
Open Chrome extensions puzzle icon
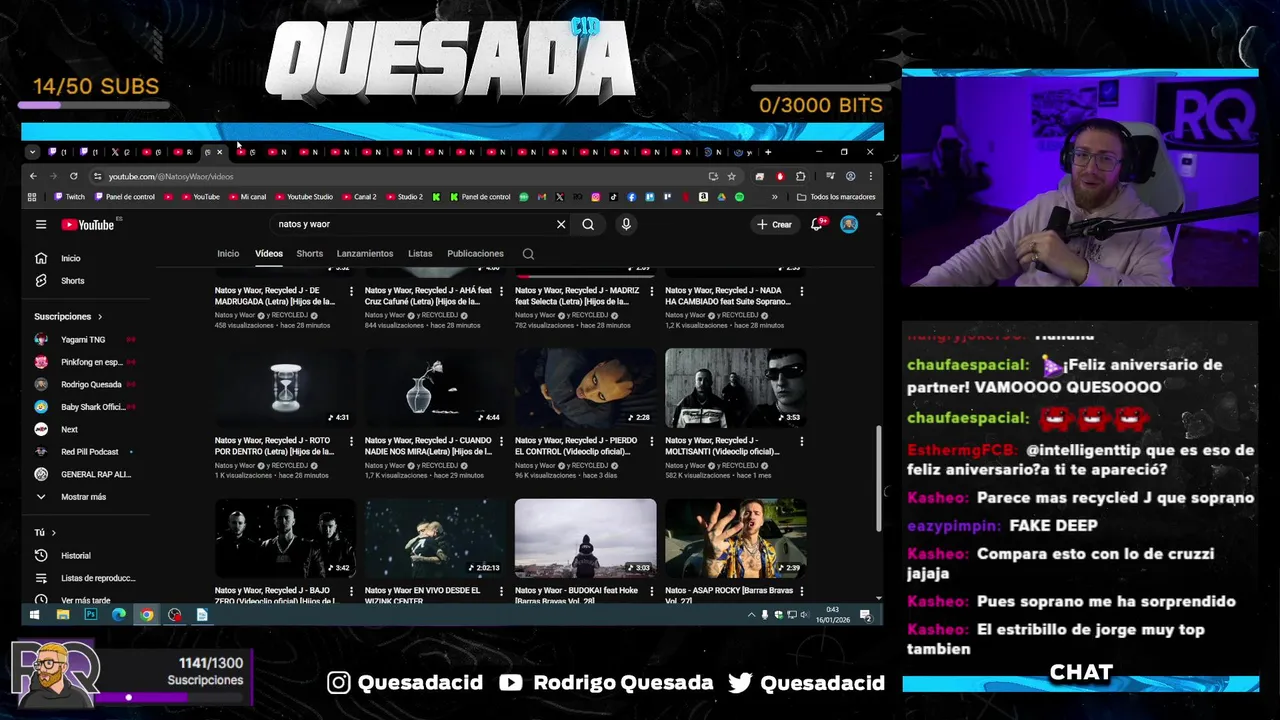800,176
